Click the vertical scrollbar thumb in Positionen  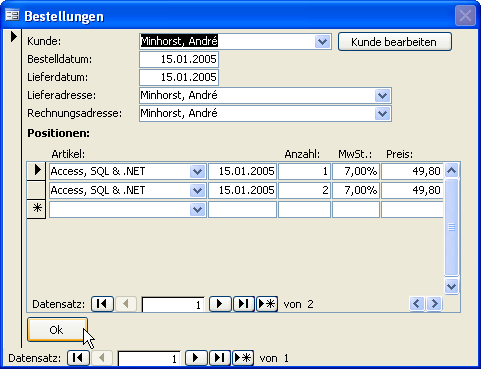(451, 227)
